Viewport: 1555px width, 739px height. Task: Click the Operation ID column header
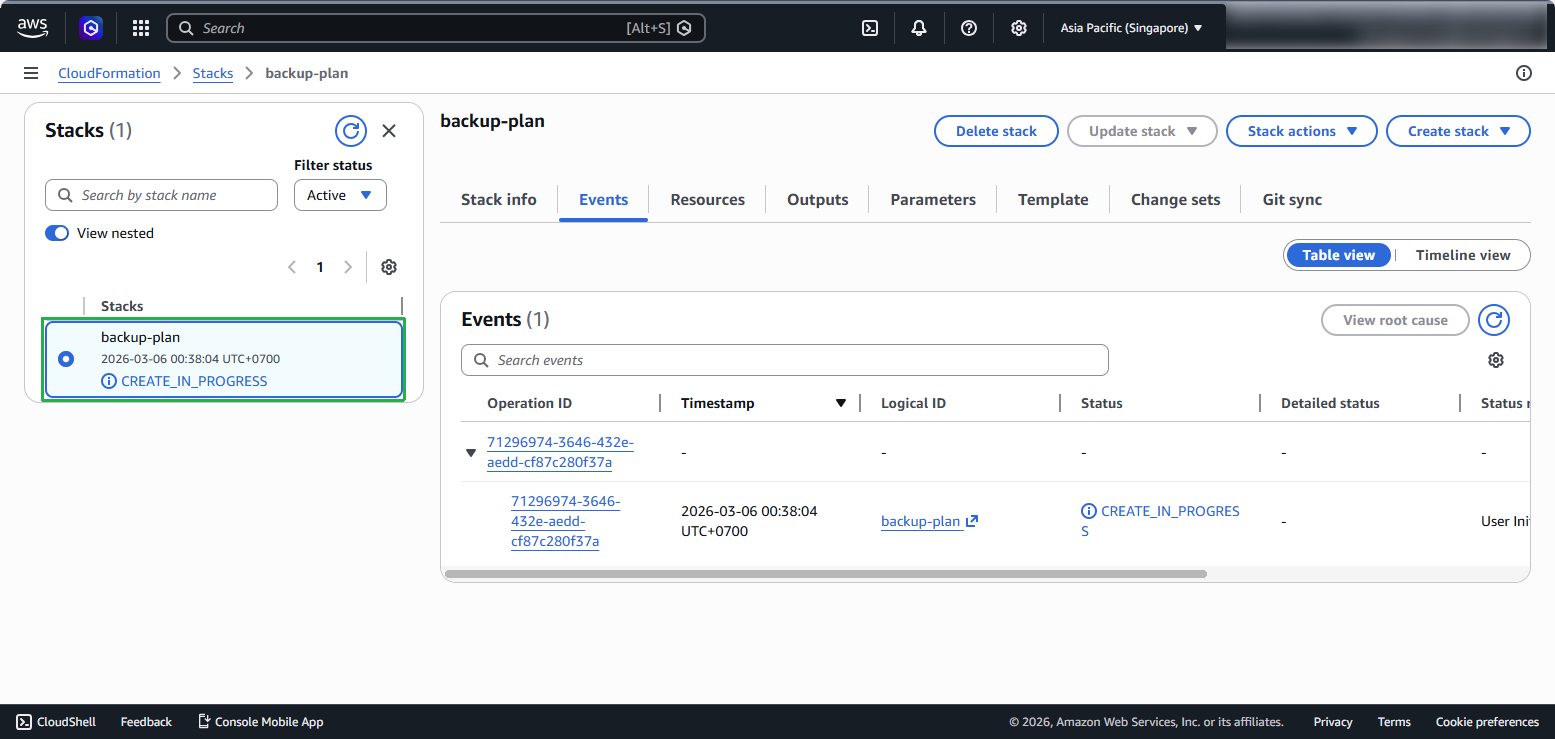point(530,403)
